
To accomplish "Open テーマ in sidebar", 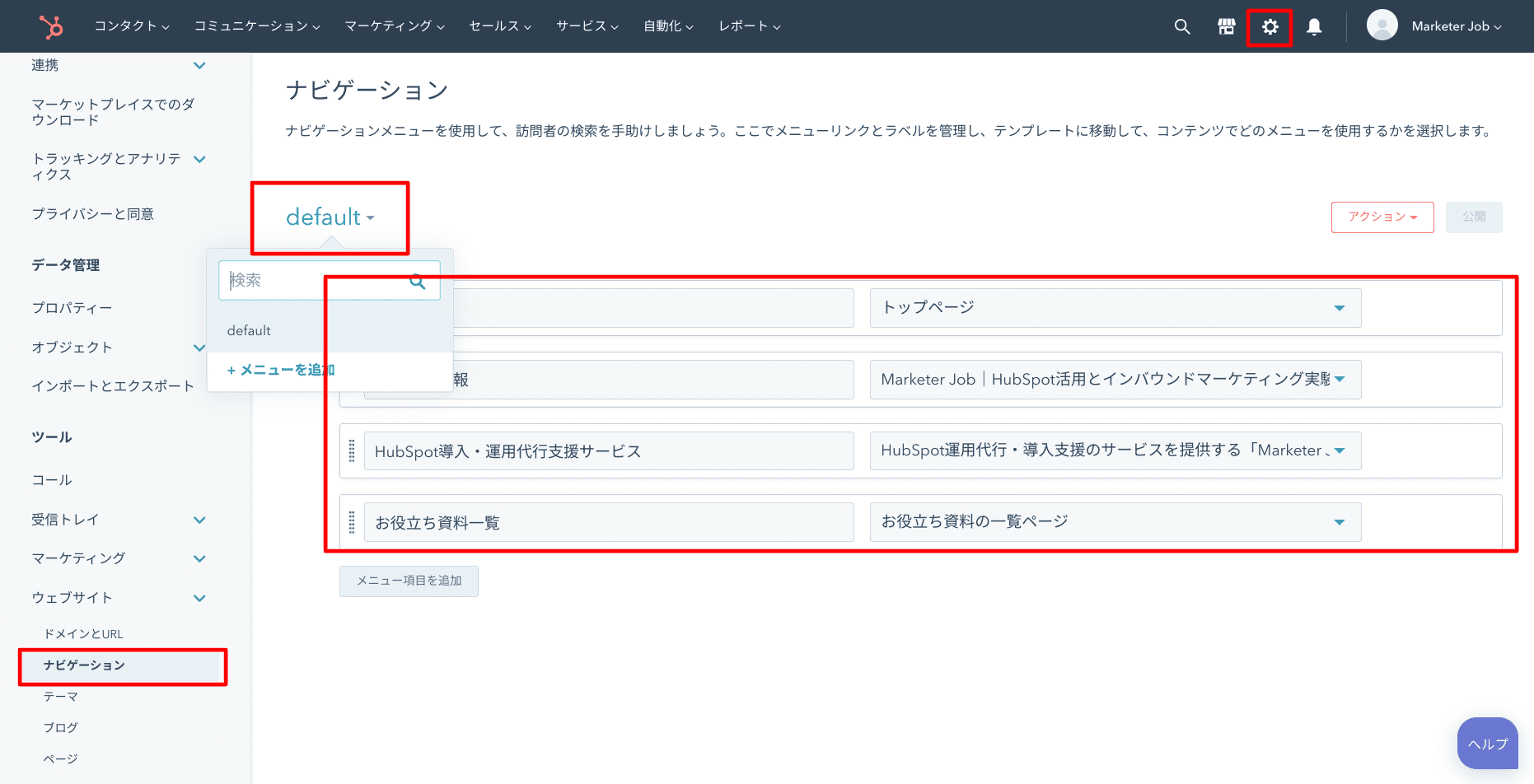I will pos(61,697).
